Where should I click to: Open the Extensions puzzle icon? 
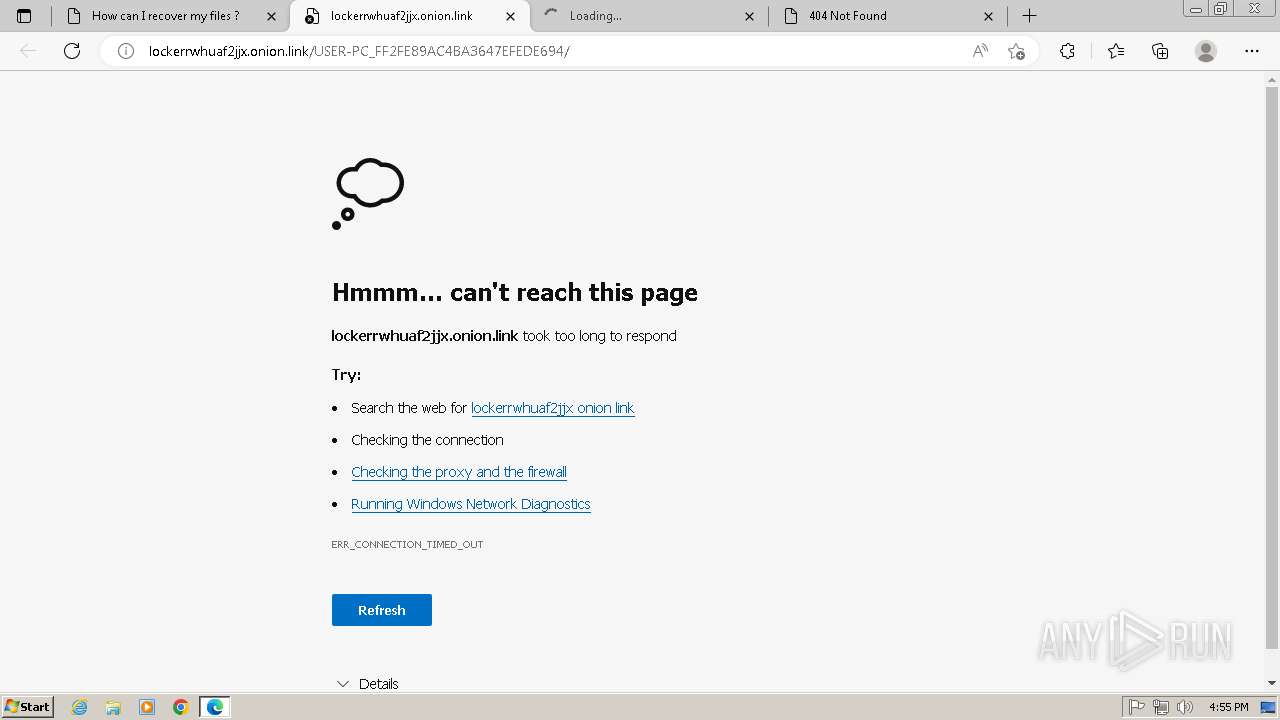click(x=1067, y=51)
